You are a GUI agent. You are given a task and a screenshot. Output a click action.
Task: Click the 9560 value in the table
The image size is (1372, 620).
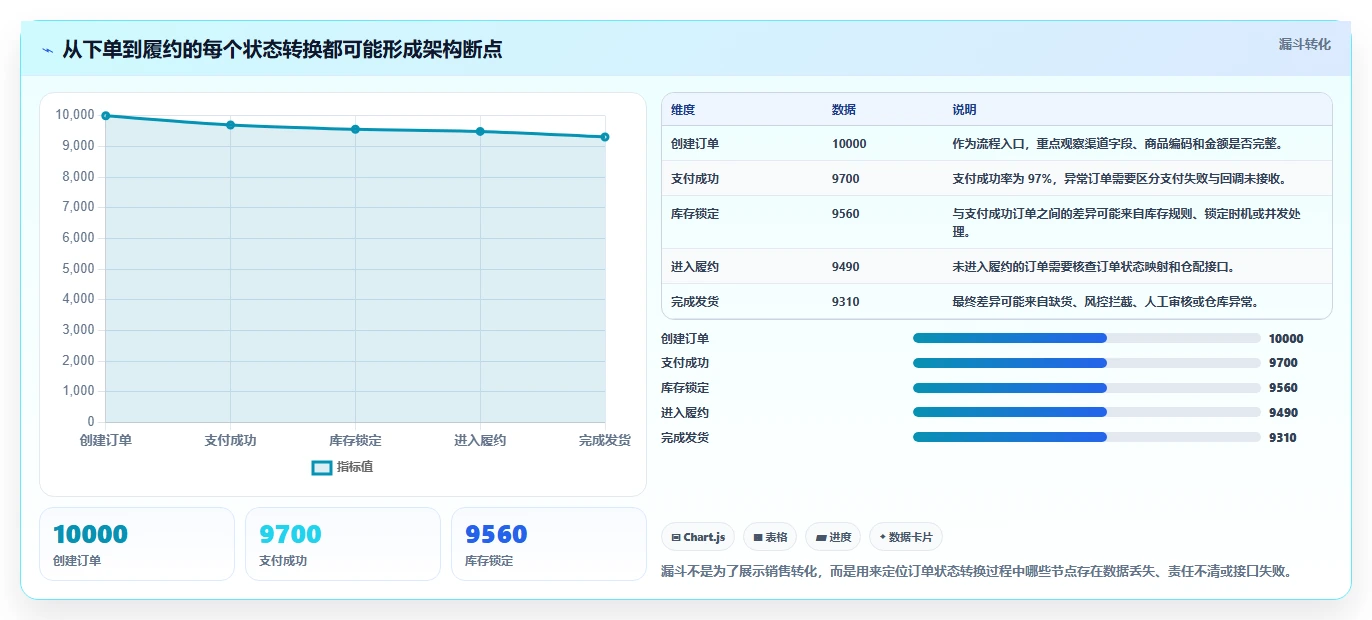pyautogui.click(x=846, y=214)
